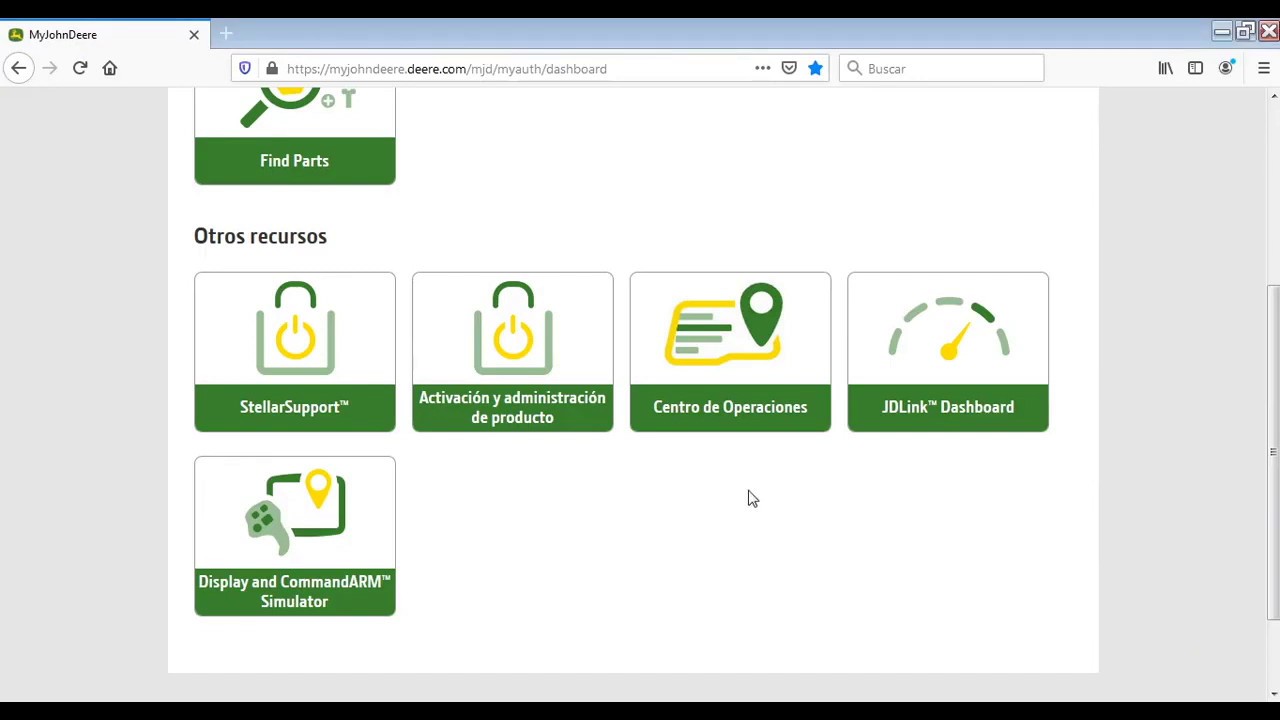Click the simulator joystick display icon
The height and width of the screenshot is (720, 1280).
[296, 512]
